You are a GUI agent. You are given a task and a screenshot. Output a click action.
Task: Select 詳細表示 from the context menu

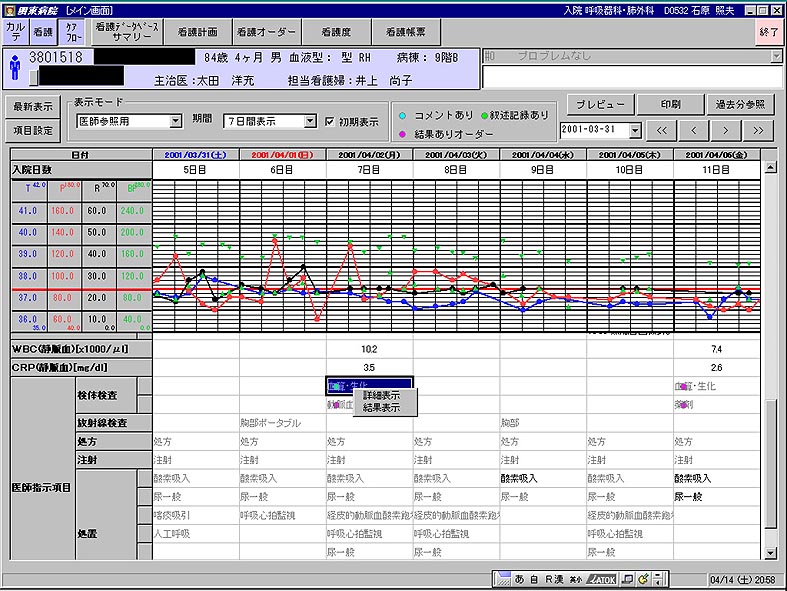(x=381, y=396)
